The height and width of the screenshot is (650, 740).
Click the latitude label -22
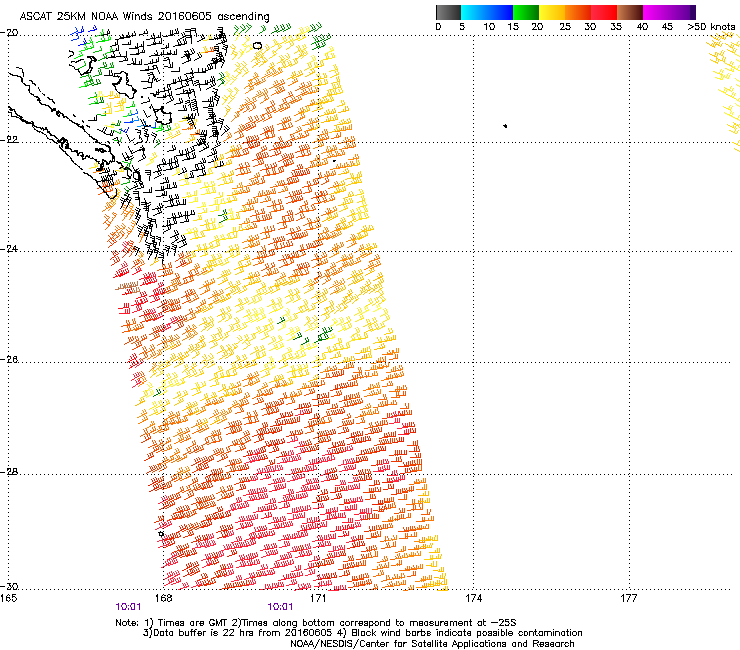pyautogui.click(x=9, y=140)
